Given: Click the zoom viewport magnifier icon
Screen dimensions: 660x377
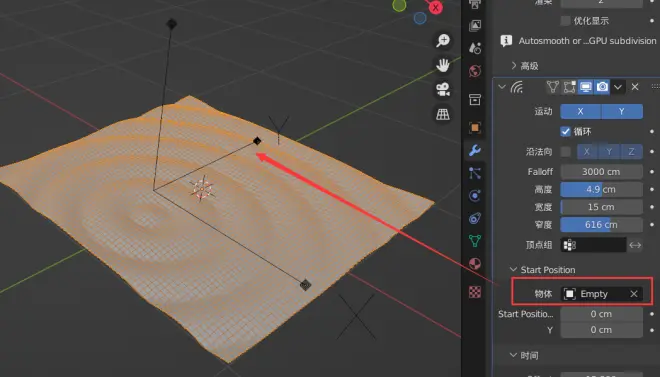Looking at the screenshot, I should point(443,40).
